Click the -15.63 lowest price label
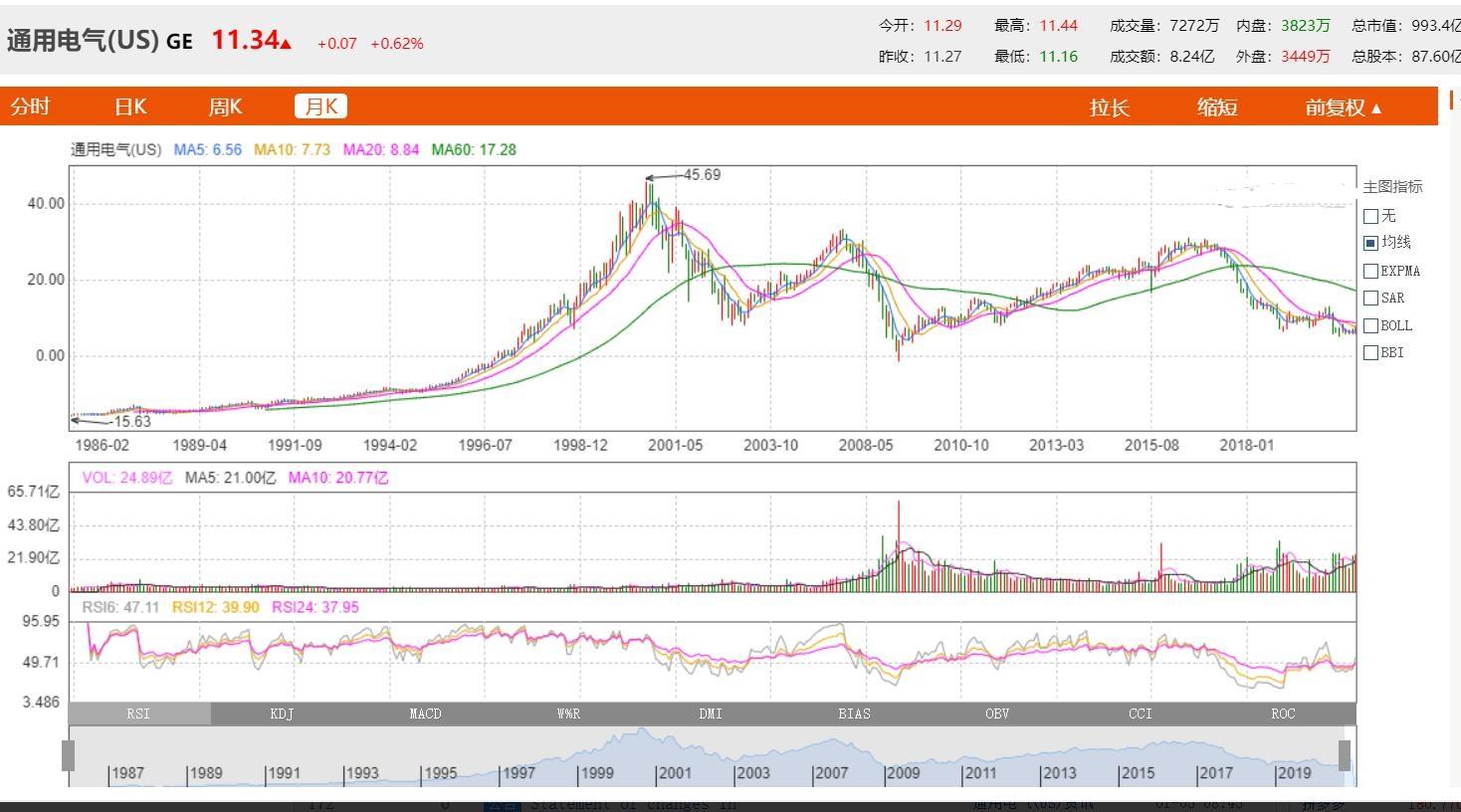Screen dimensions: 1461x812 (128, 422)
